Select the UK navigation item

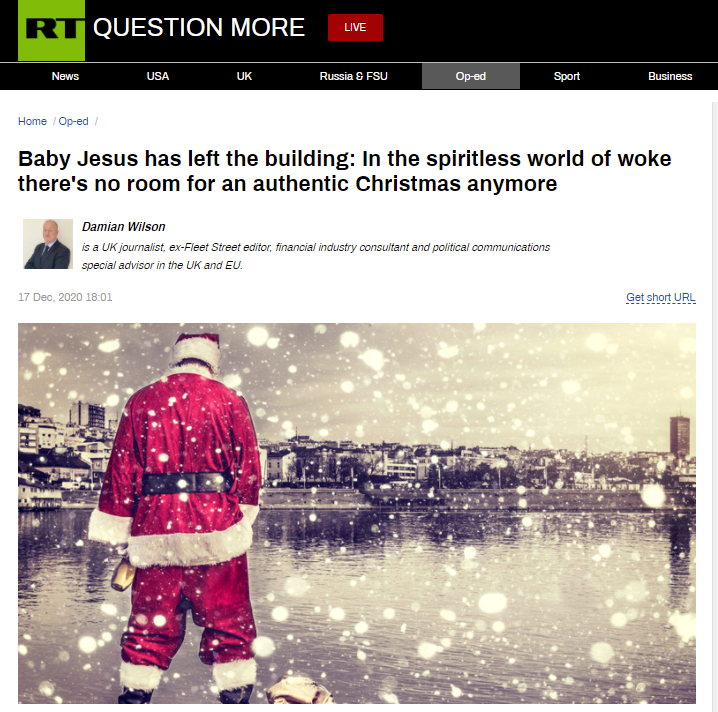pos(244,76)
